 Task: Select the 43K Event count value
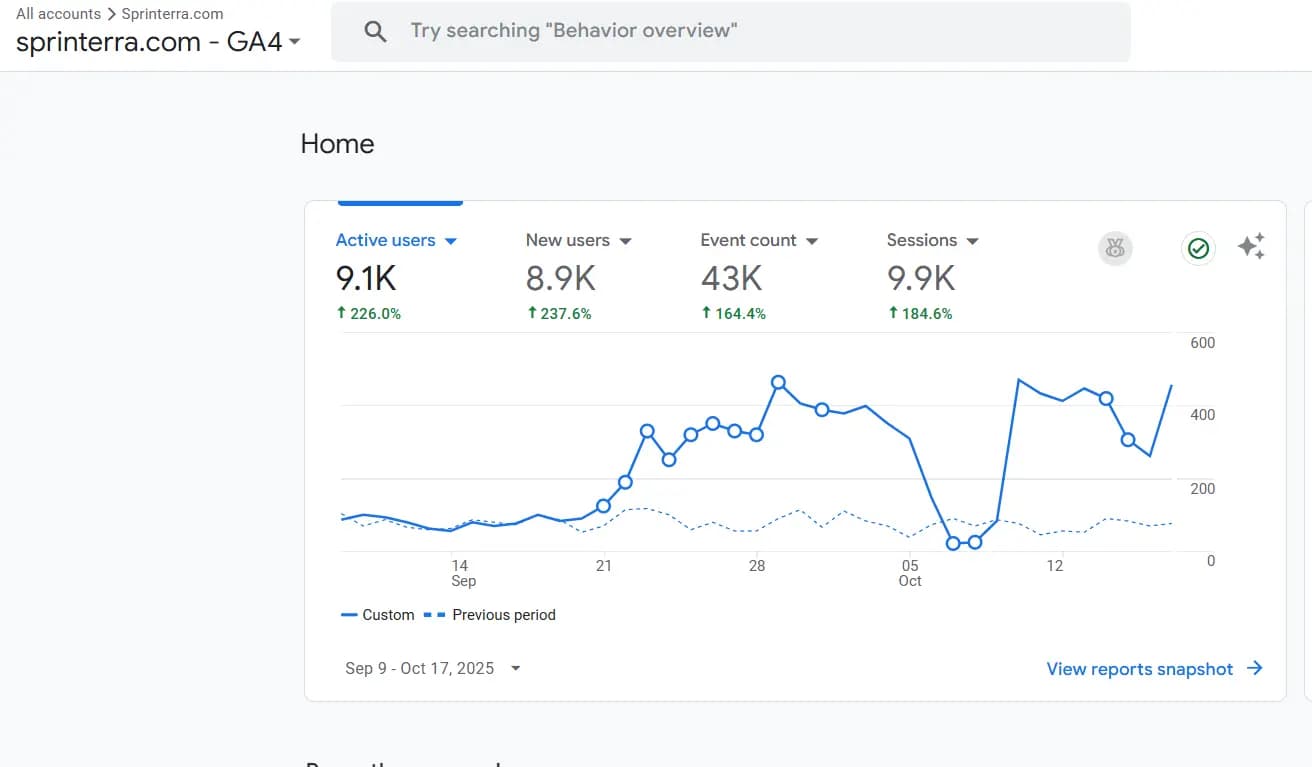pos(731,277)
